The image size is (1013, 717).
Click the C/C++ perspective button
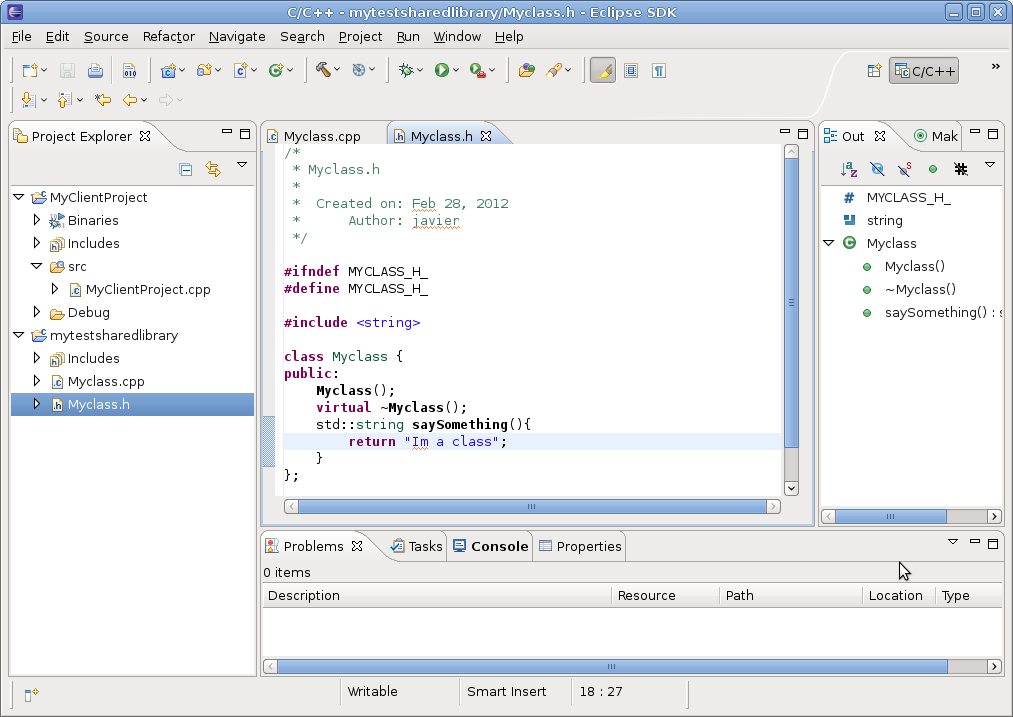(924, 71)
